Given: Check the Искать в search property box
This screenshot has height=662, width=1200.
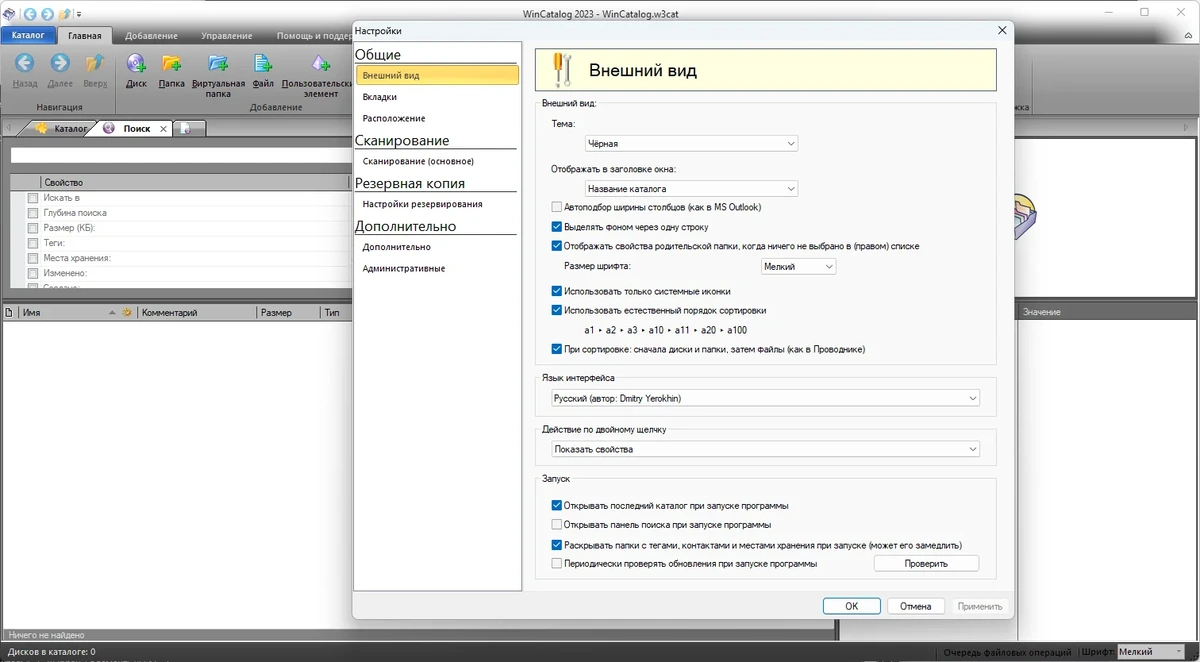Looking at the screenshot, I should click(33, 198).
